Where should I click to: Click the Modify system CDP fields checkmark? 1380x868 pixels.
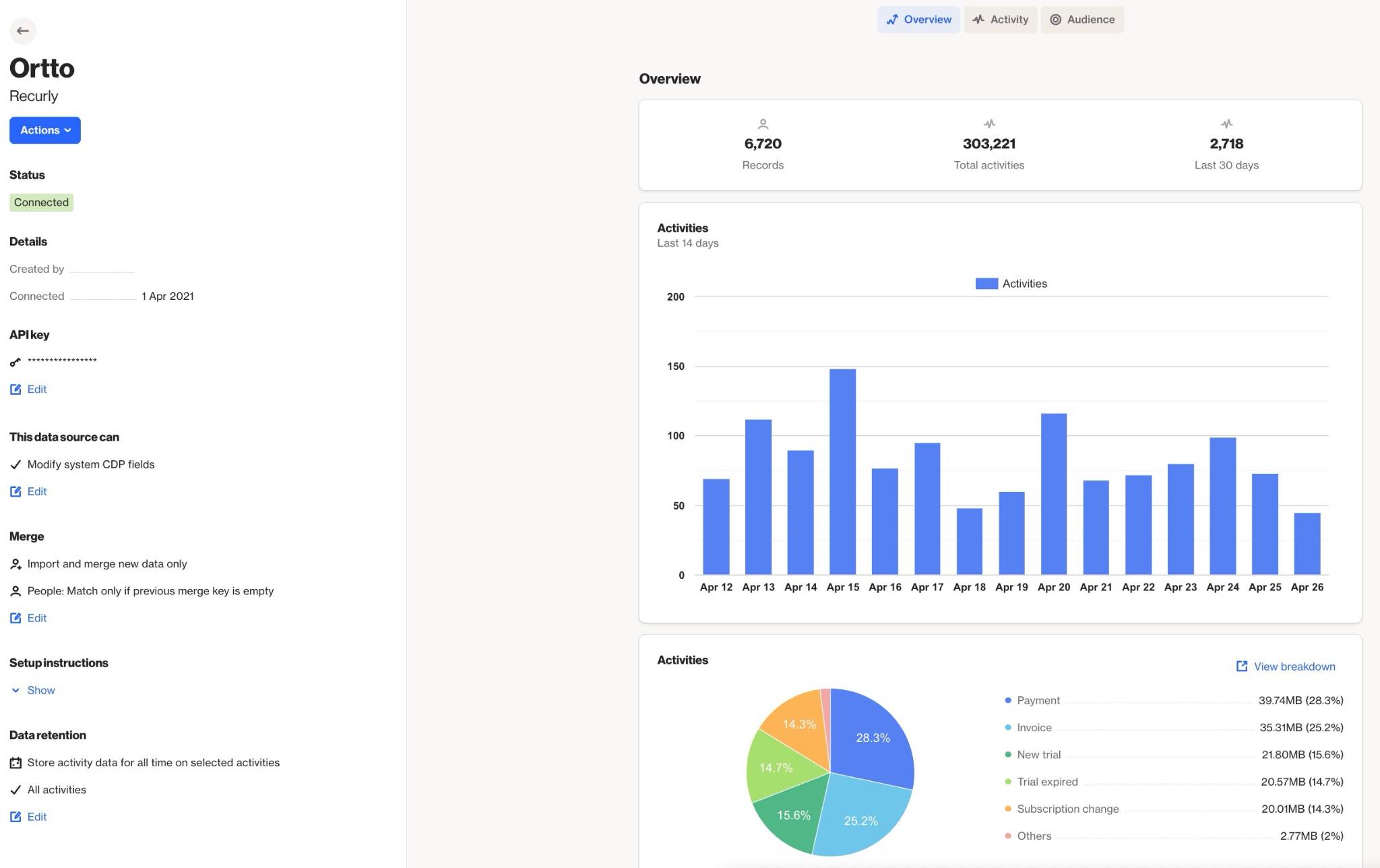coord(15,464)
